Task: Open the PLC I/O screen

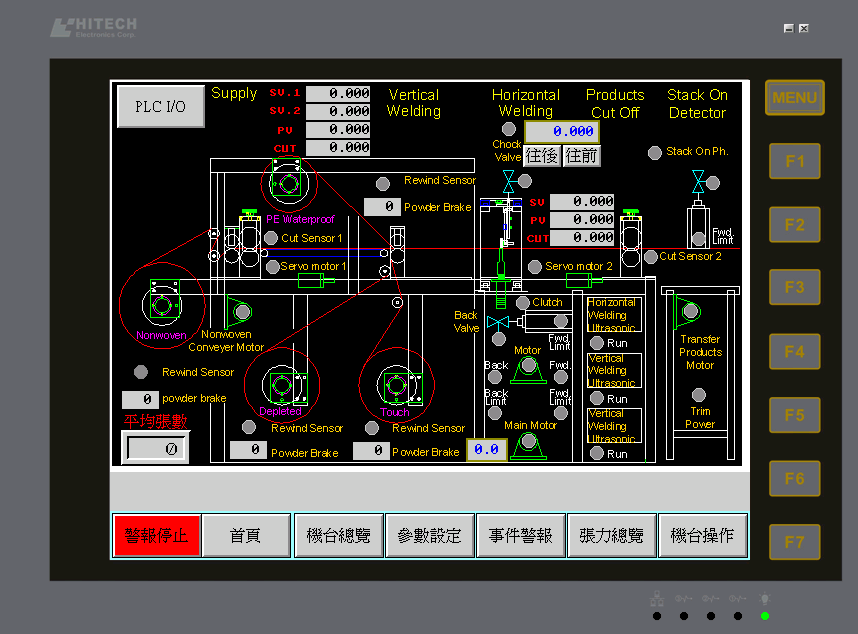Action: coord(161,107)
